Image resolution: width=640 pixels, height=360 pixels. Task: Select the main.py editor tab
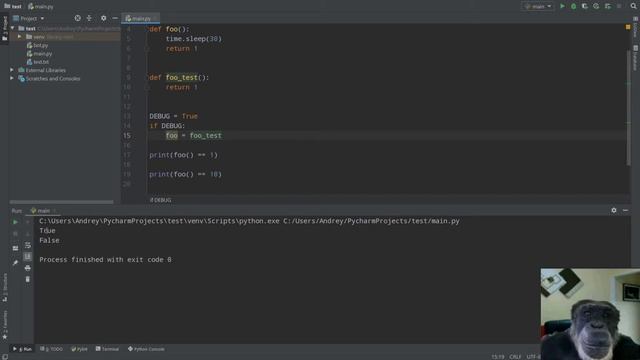[x=140, y=18]
